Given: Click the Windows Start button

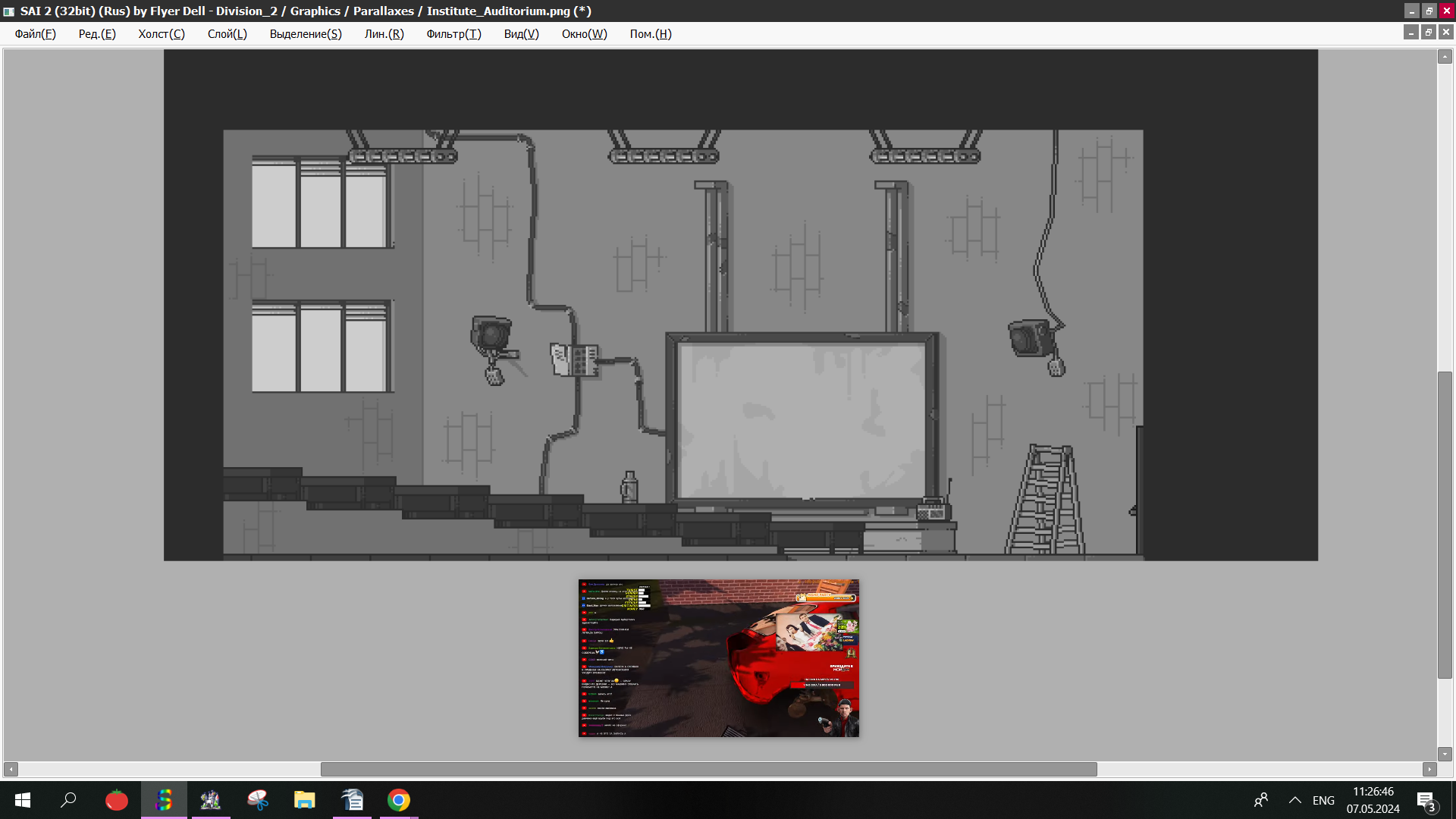Looking at the screenshot, I should [x=23, y=800].
